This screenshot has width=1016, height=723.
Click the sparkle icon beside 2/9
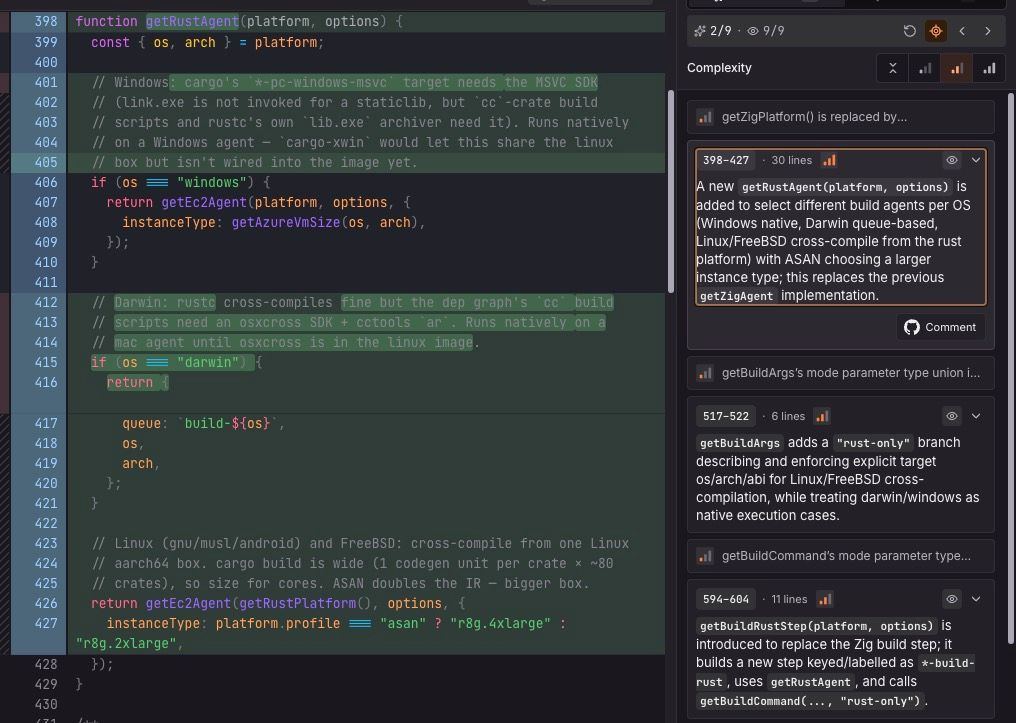pos(699,31)
